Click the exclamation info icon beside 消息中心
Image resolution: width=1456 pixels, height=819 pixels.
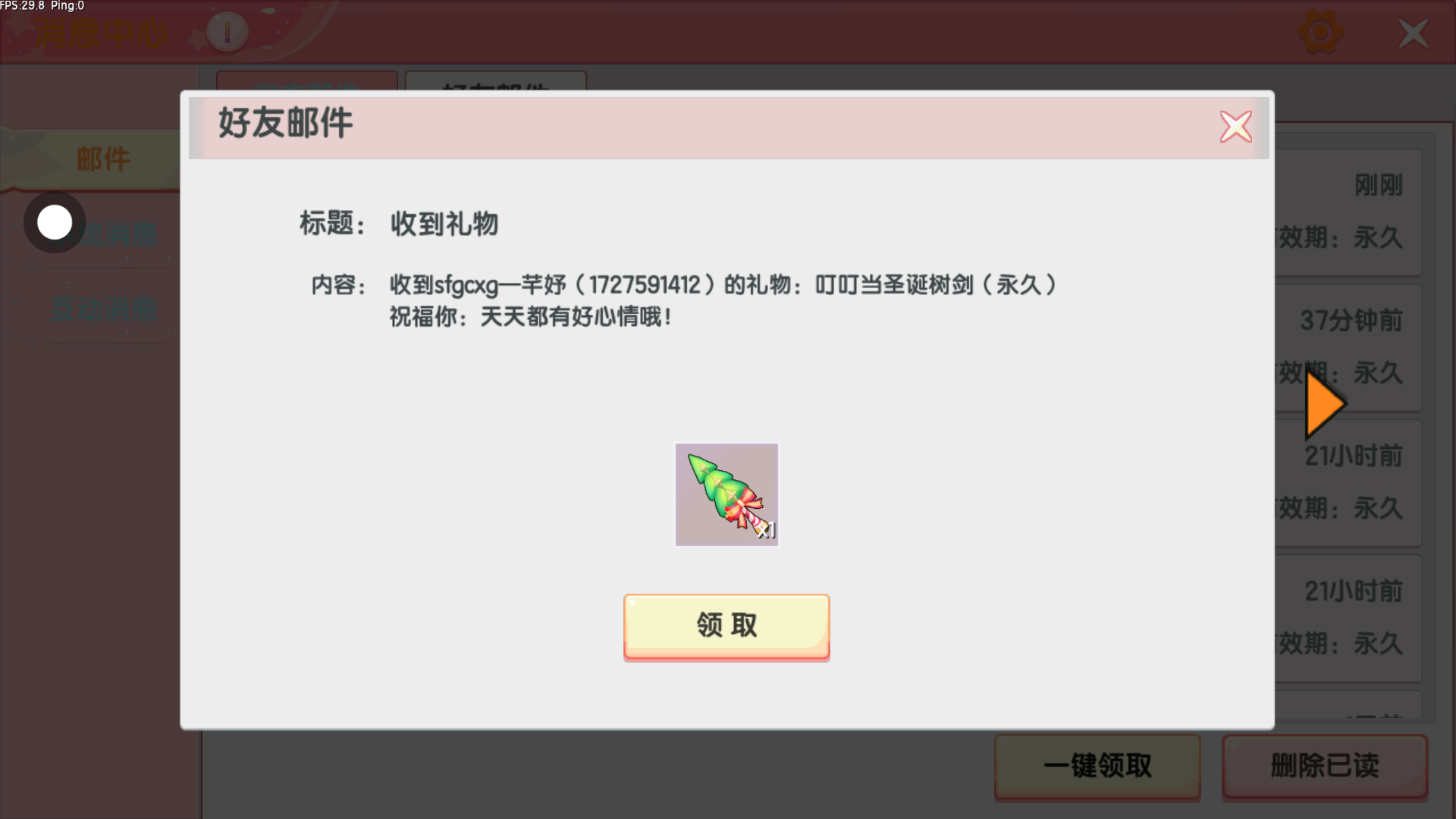point(227,33)
